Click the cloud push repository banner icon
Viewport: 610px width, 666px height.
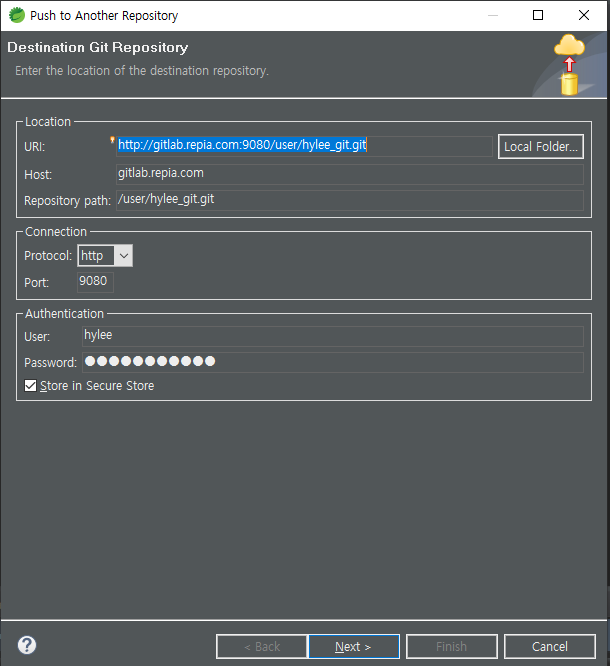[x=569, y=64]
